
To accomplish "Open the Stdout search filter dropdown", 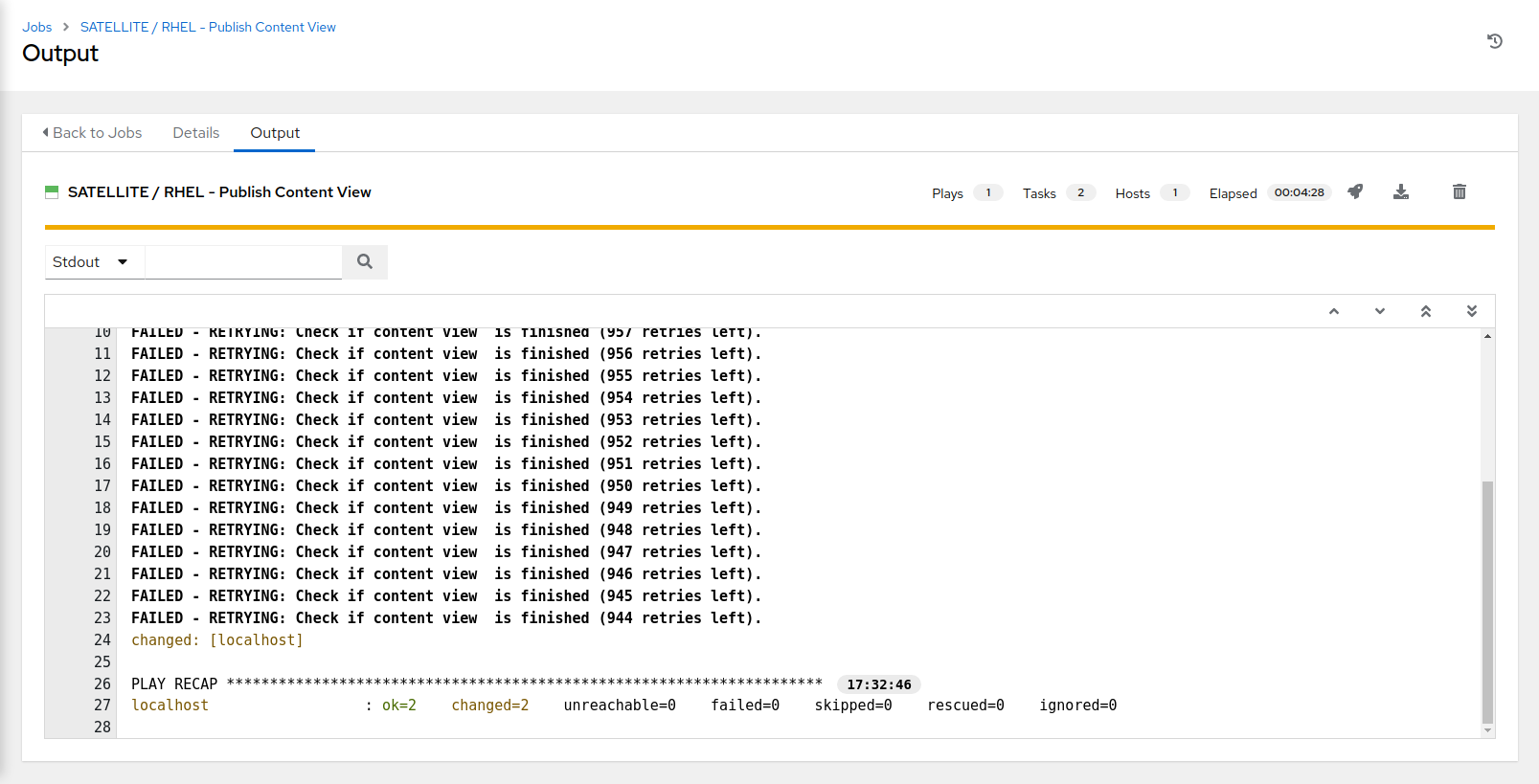I will pyautogui.click(x=94, y=261).
